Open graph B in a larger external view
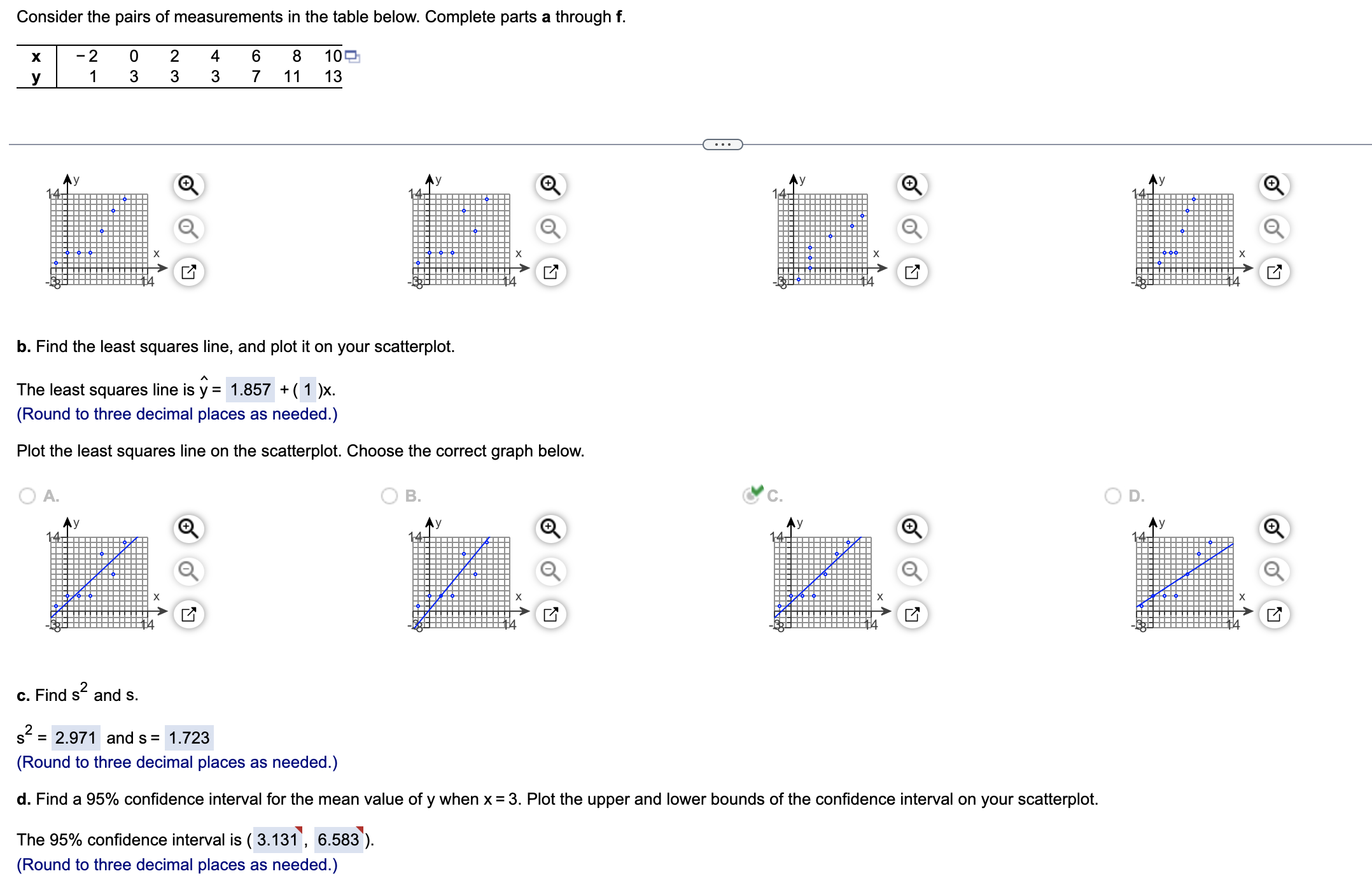 (550, 612)
